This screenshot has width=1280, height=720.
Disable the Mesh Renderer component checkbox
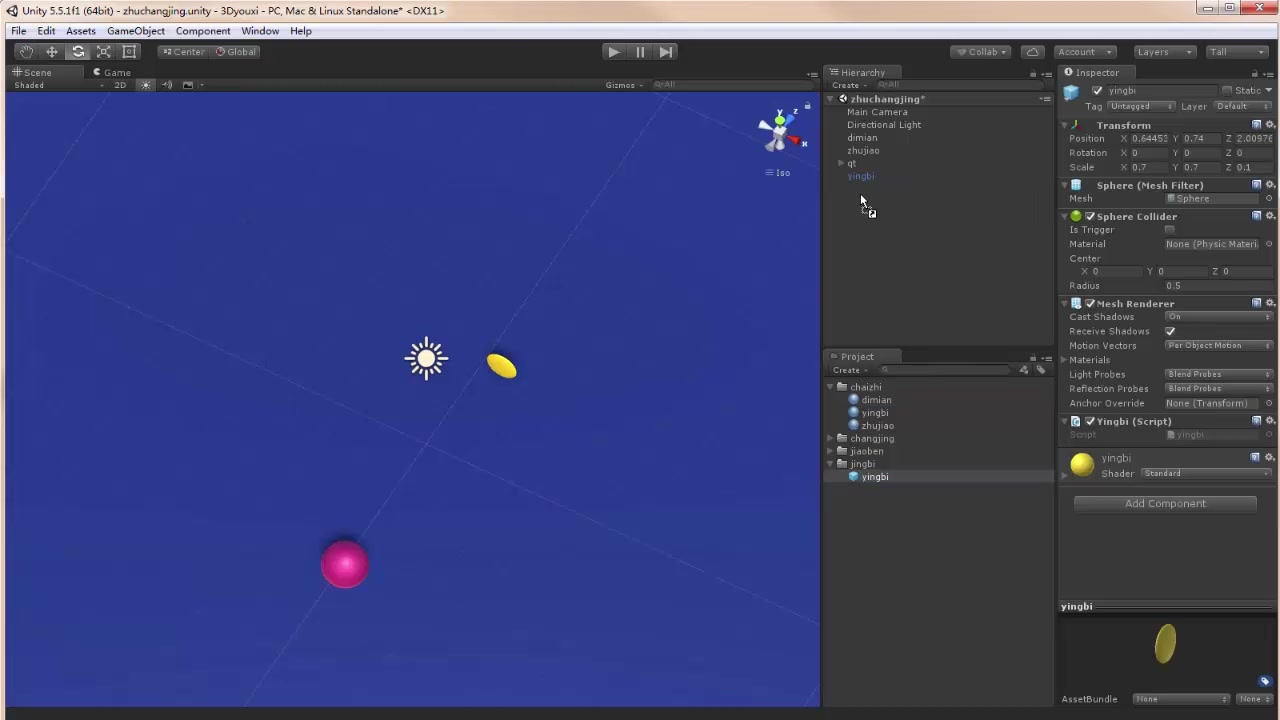point(1089,303)
